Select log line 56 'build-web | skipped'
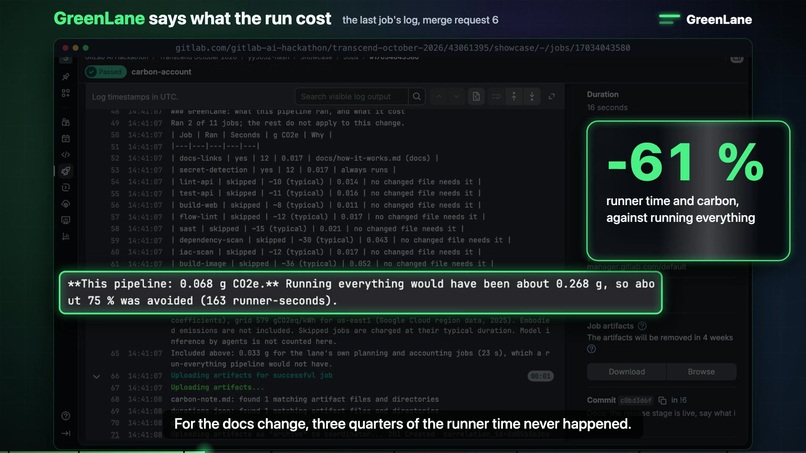This screenshot has height=453, width=806. click(x=326, y=205)
